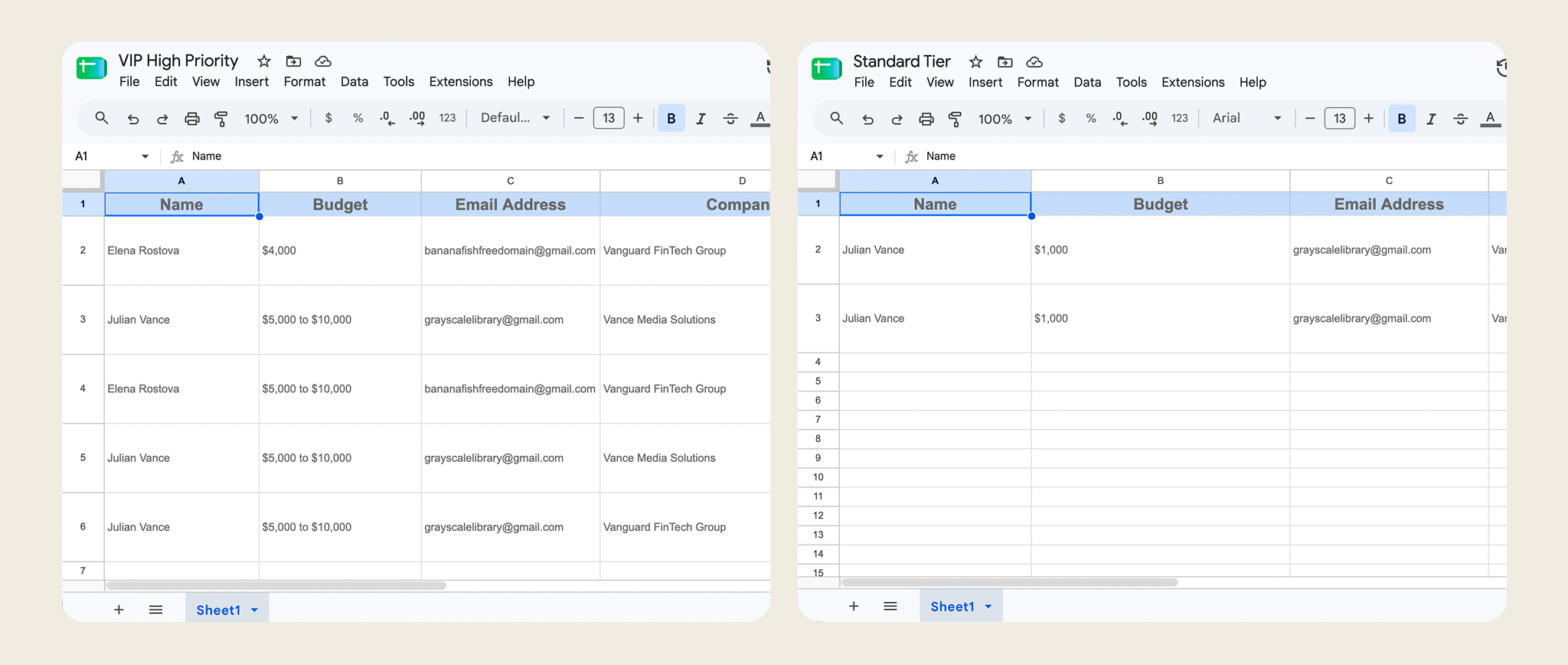Click font size field in VIP High Priority
This screenshot has width=1568, height=665.
[609, 118]
